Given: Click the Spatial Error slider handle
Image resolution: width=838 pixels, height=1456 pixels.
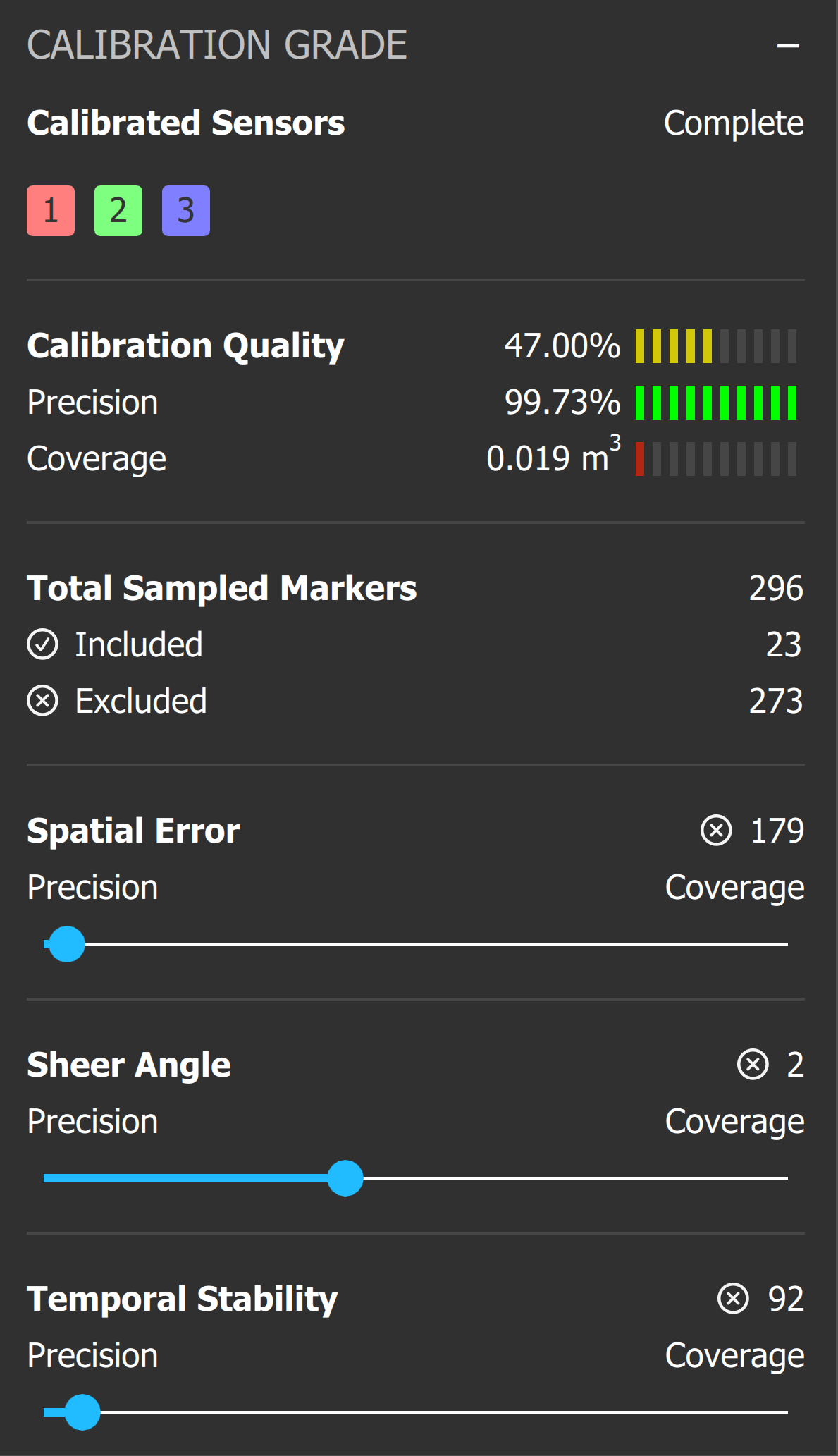Looking at the screenshot, I should coord(67,944).
